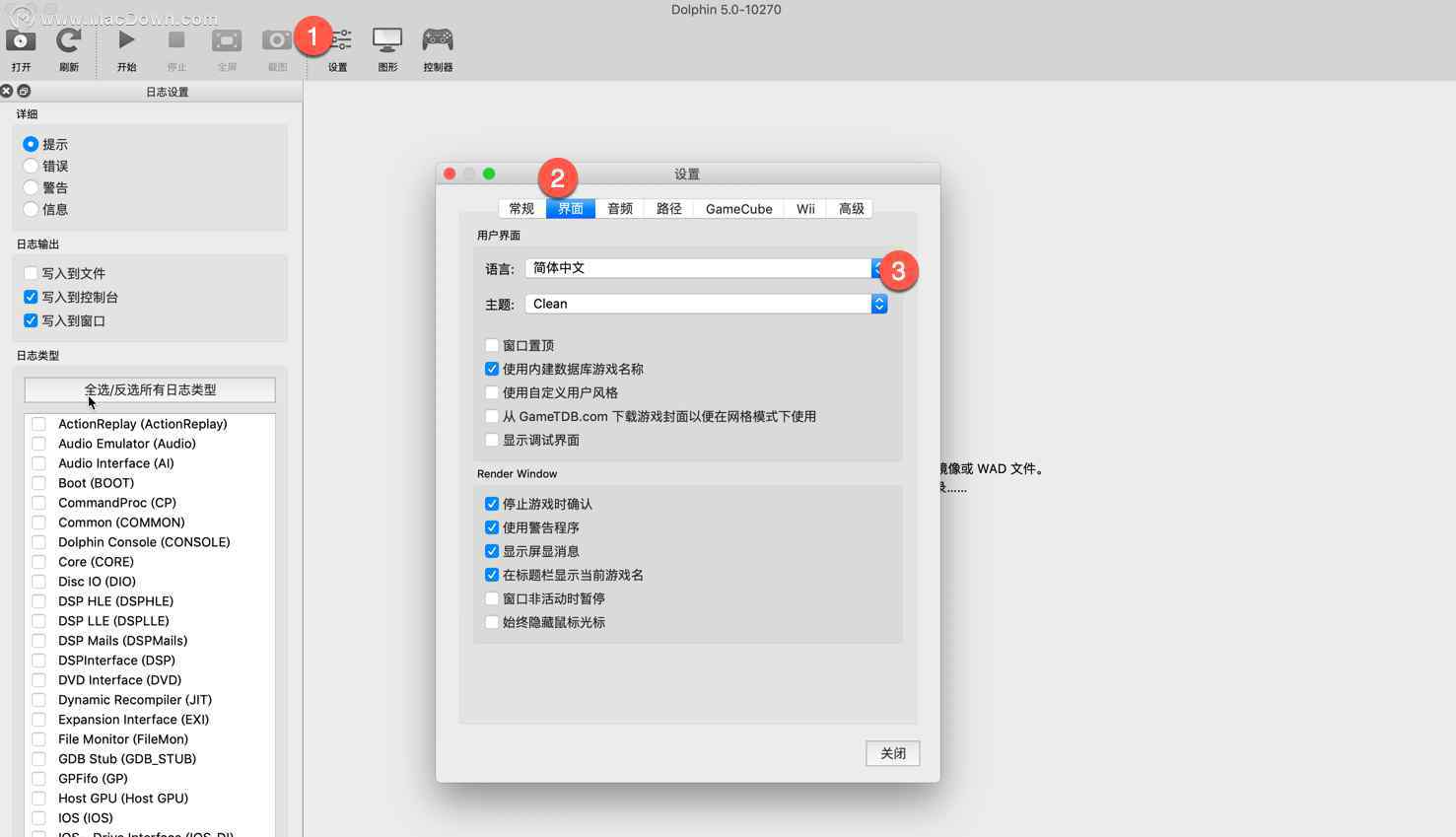The image size is (1456, 837).
Task: Uncheck 在标题栏显示当前游戏名 checkbox
Action: click(492, 575)
